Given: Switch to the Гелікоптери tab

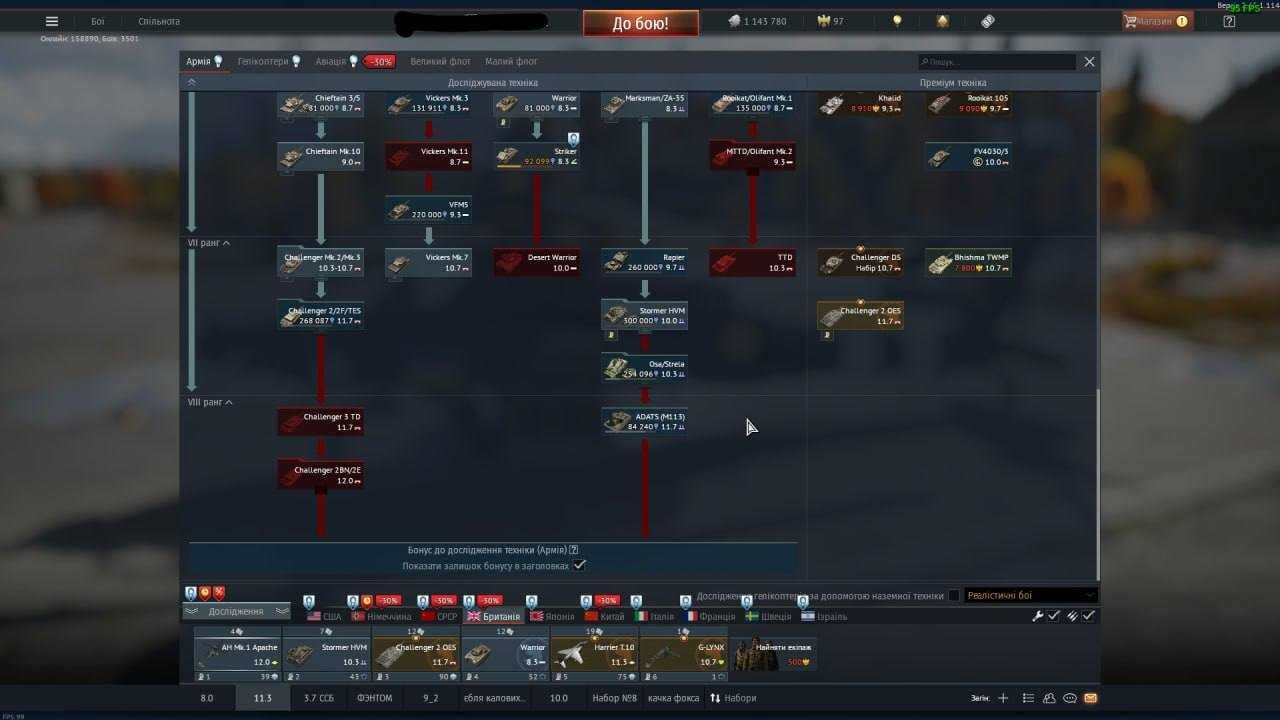Looking at the screenshot, I should (x=269, y=61).
